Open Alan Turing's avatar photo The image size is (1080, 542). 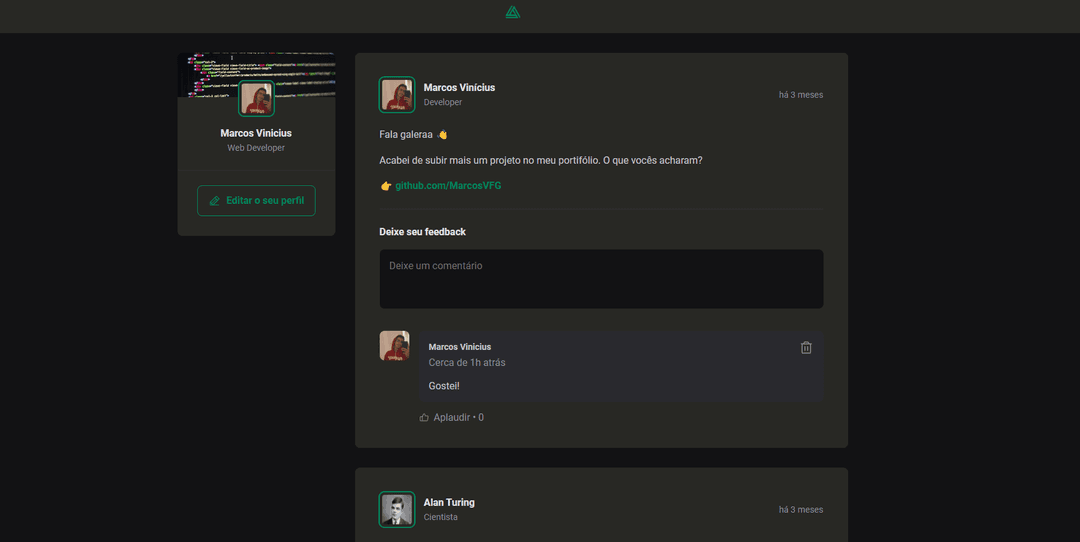[x=397, y=509]
